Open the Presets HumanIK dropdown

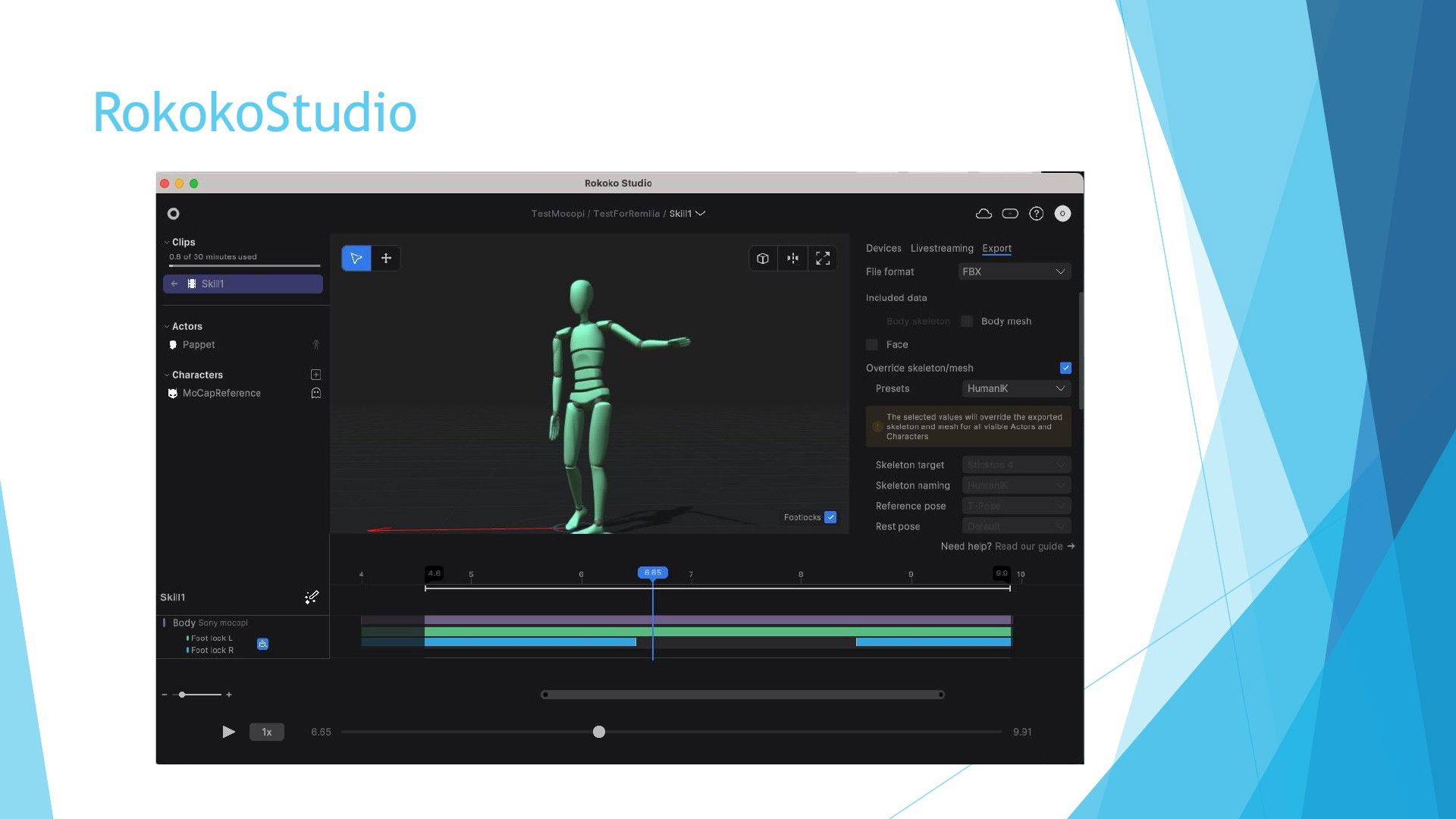click(1016, 388)
